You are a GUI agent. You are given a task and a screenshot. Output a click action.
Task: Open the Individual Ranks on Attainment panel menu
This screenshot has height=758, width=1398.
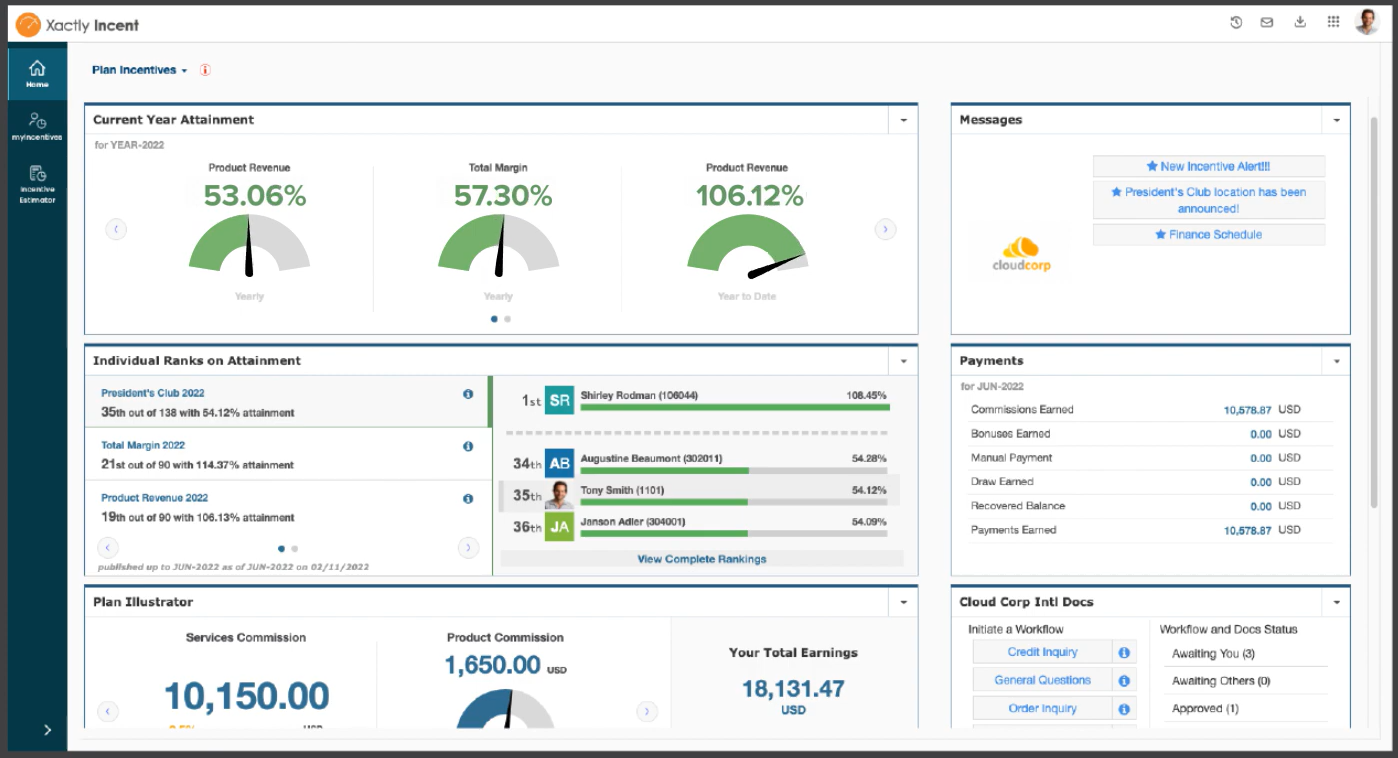(x=903, y=361)
